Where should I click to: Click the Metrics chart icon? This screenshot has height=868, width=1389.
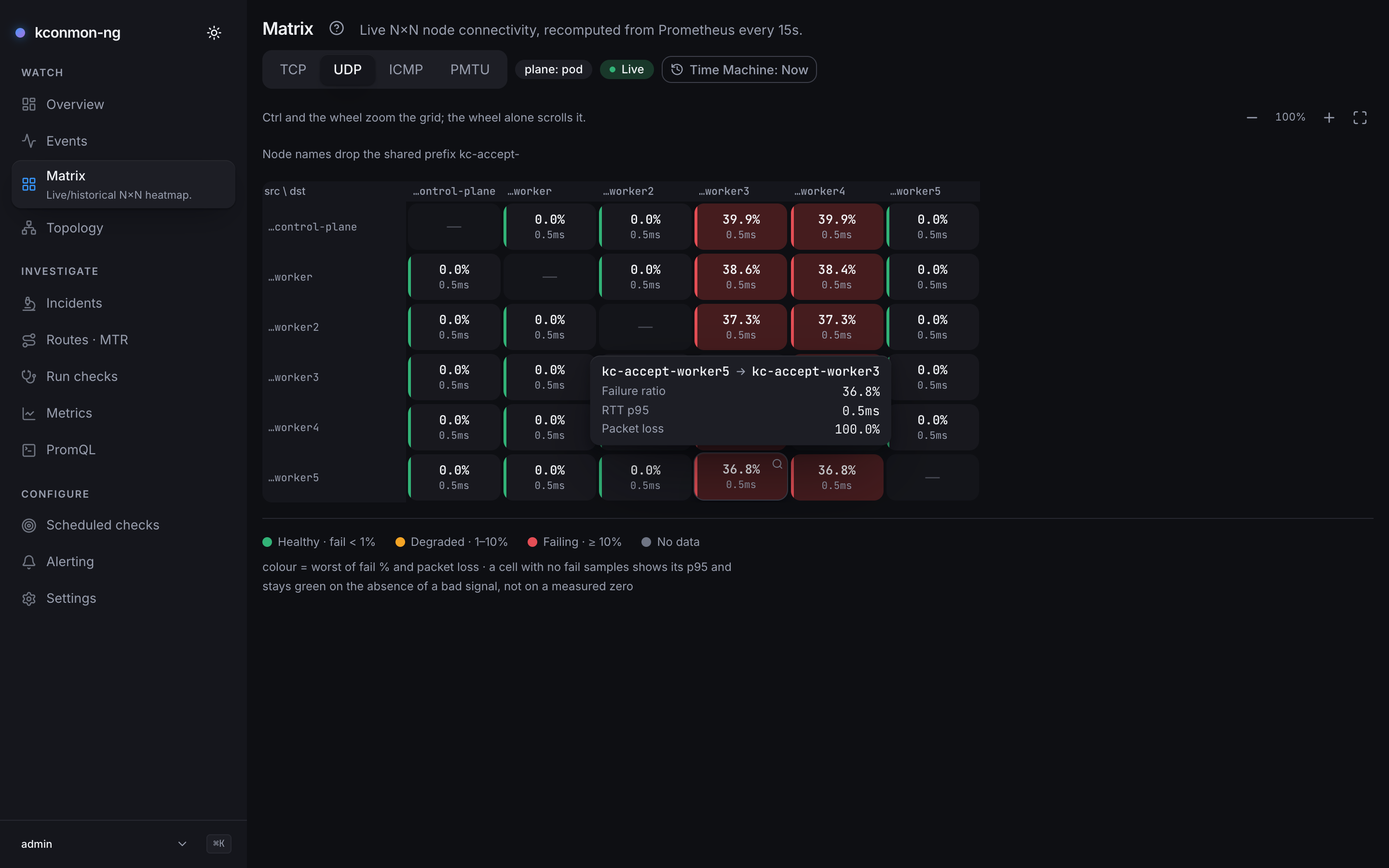point(29,413)
